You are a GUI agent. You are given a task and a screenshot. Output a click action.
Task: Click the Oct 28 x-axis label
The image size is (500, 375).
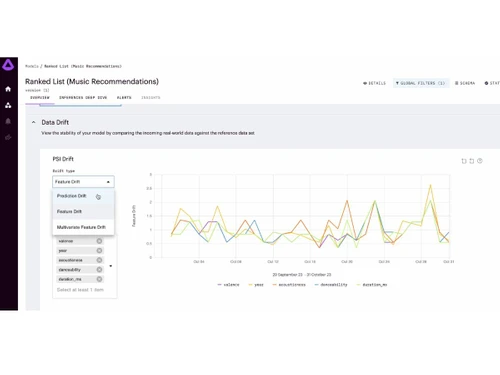click(421, 262)
